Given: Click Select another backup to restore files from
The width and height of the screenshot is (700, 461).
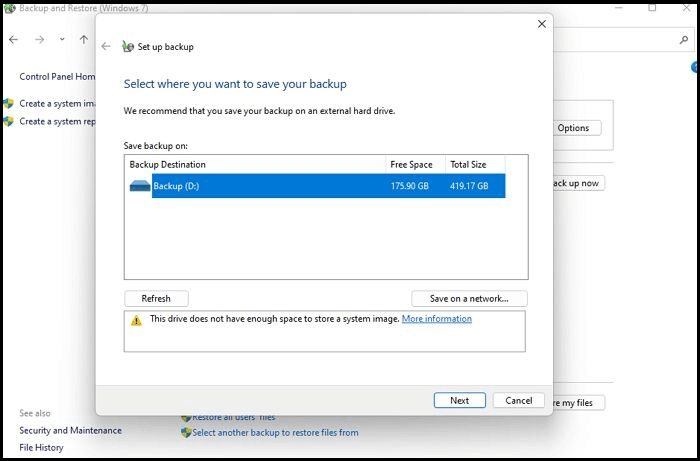Looking at the screenshot, I should click(x=275, y=433).
